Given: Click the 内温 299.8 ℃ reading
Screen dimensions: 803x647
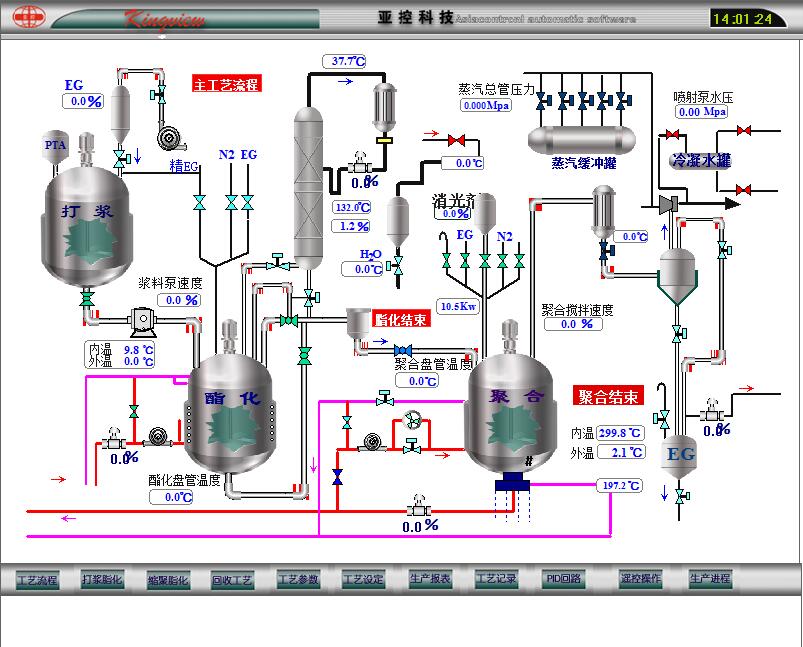Looking at the screenshot, I should pyautogui.click(x=620, y=433).
